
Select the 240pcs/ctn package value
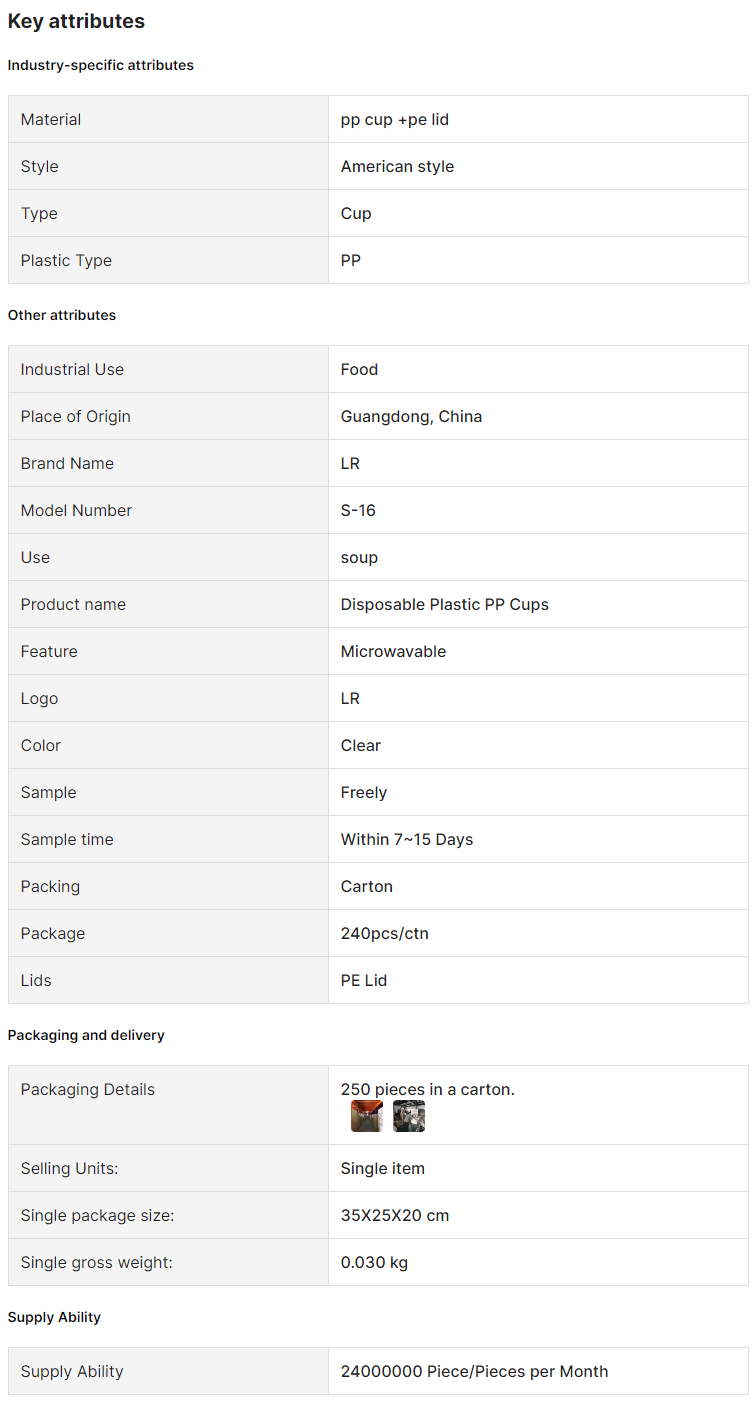coord(385,933)
